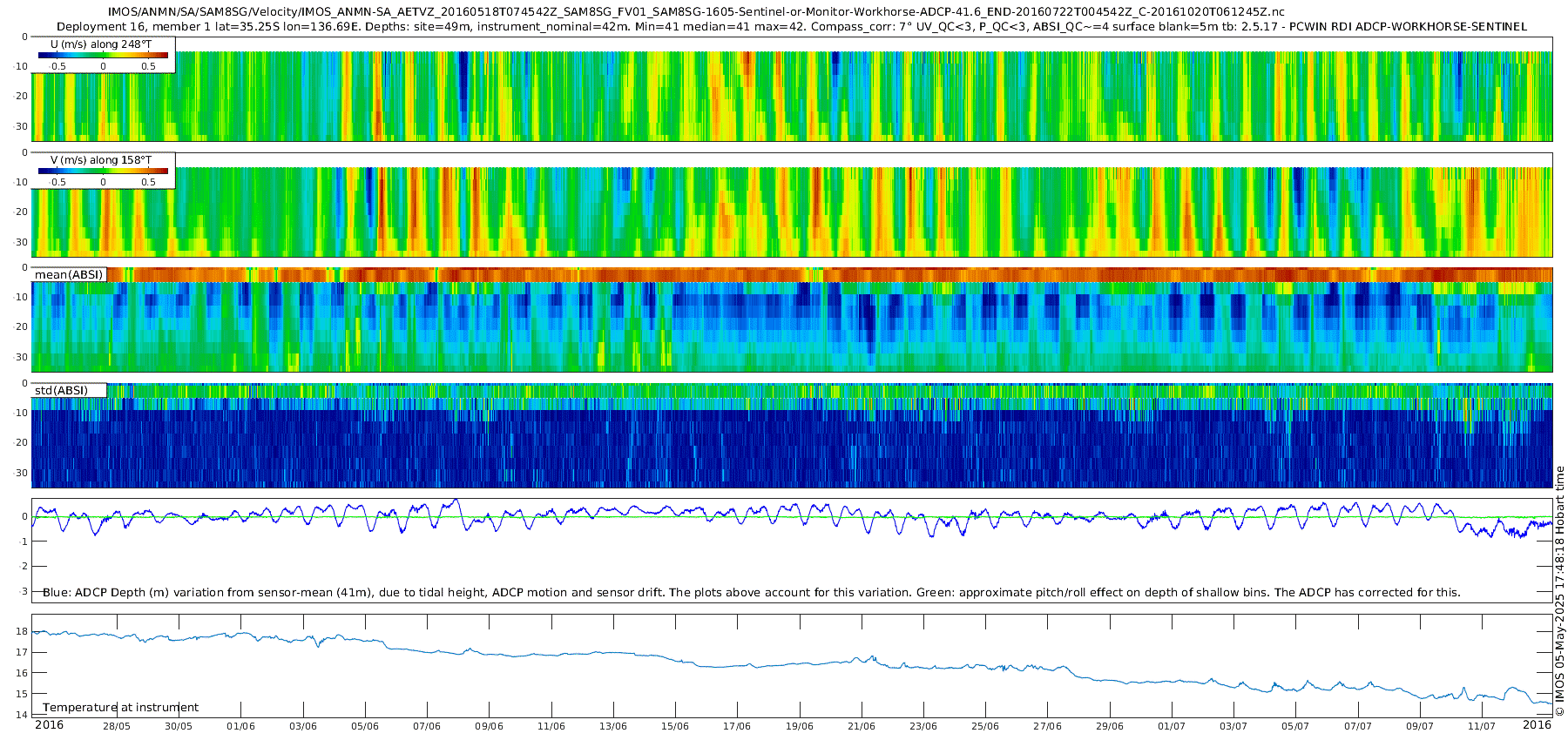Click the 'V (m/s) along 158°T' legend title

[101, 159]
